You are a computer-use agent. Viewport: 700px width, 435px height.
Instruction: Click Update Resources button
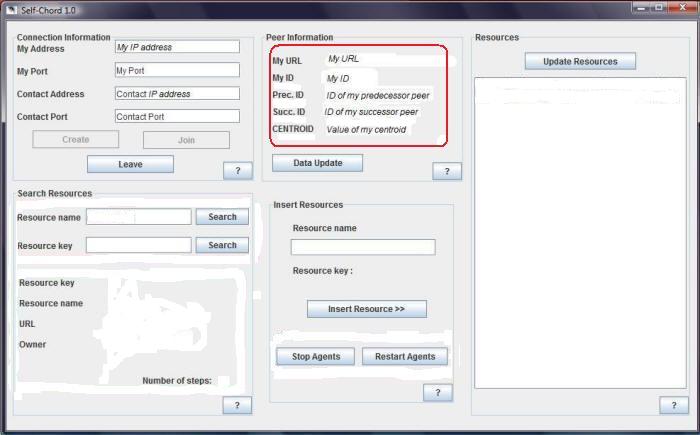[x=580, y=61]
